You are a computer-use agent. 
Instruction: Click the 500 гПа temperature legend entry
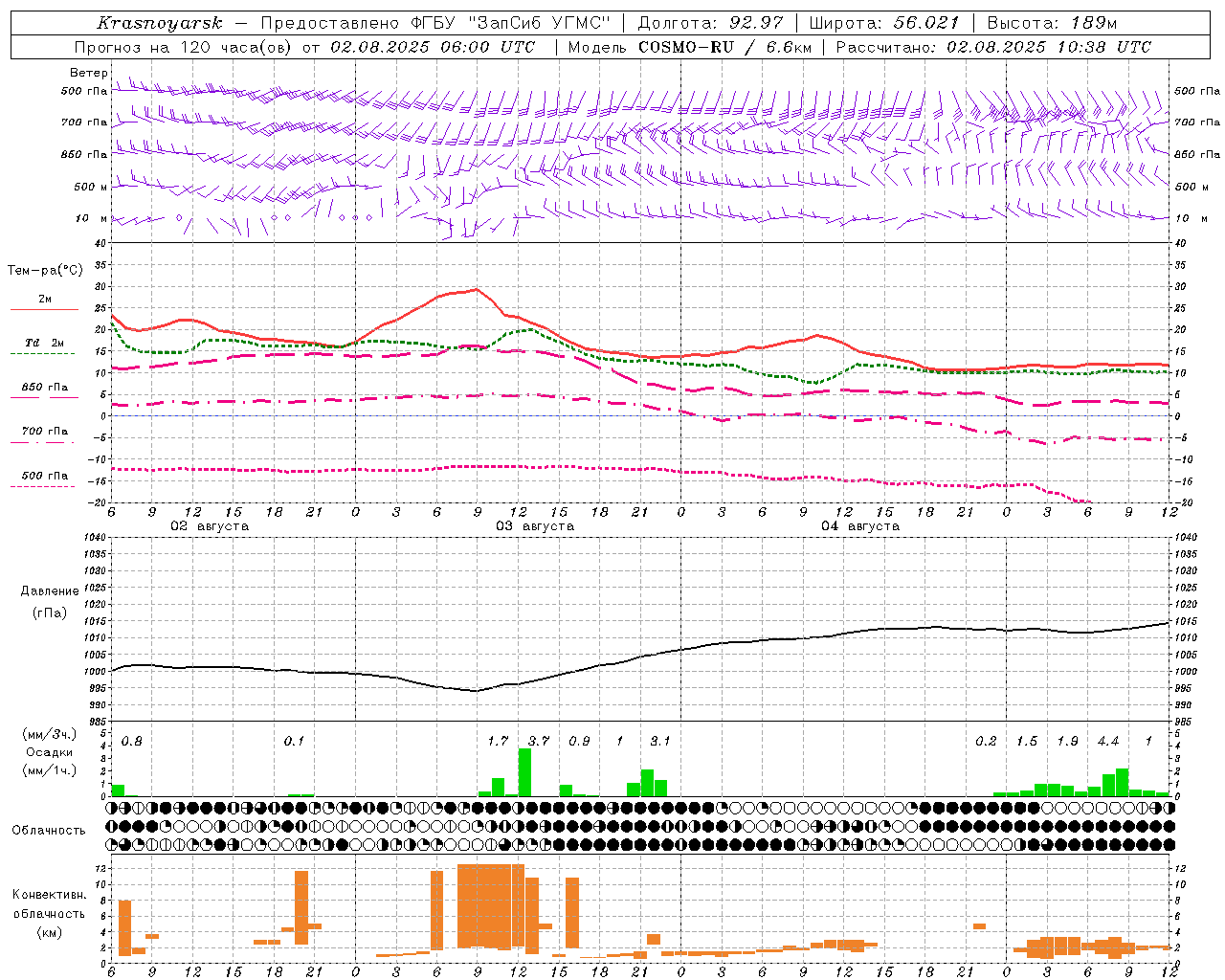point(45,476)
